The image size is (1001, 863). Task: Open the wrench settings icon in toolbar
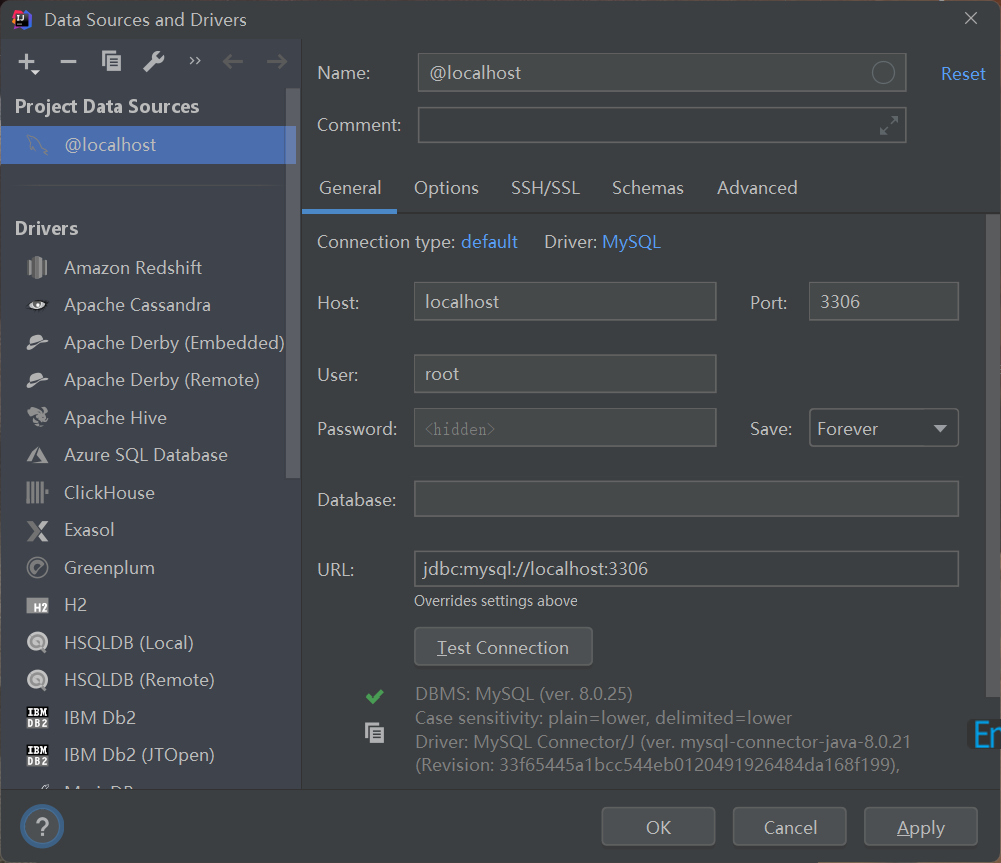tap(154, 61)
